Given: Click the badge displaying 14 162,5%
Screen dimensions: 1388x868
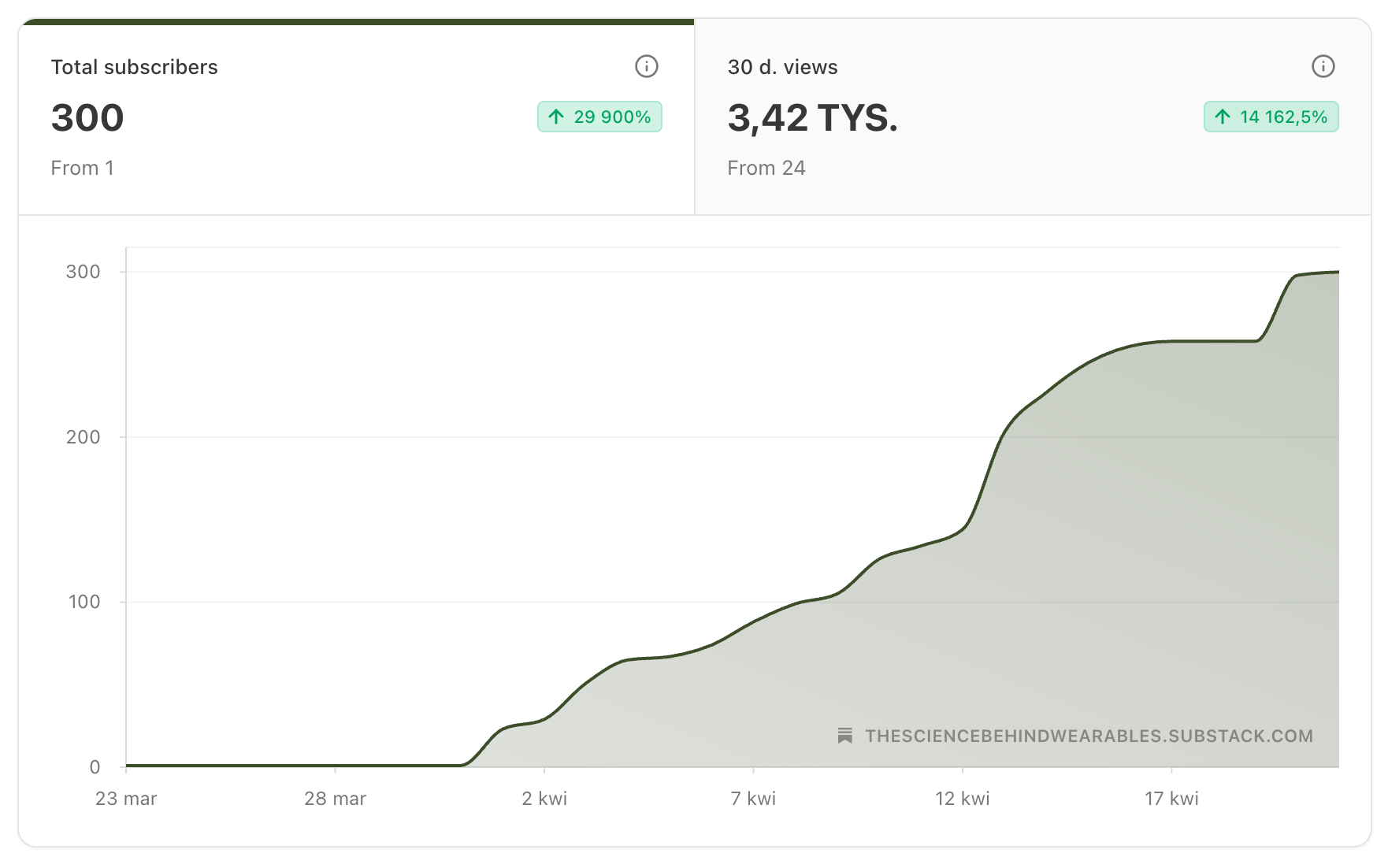Looking at the screenshot, I should coord(1270,117).
